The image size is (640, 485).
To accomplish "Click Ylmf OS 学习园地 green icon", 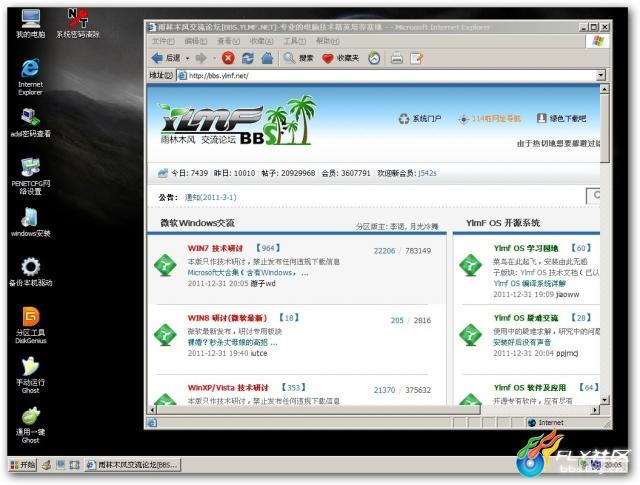I will (471, 265).
